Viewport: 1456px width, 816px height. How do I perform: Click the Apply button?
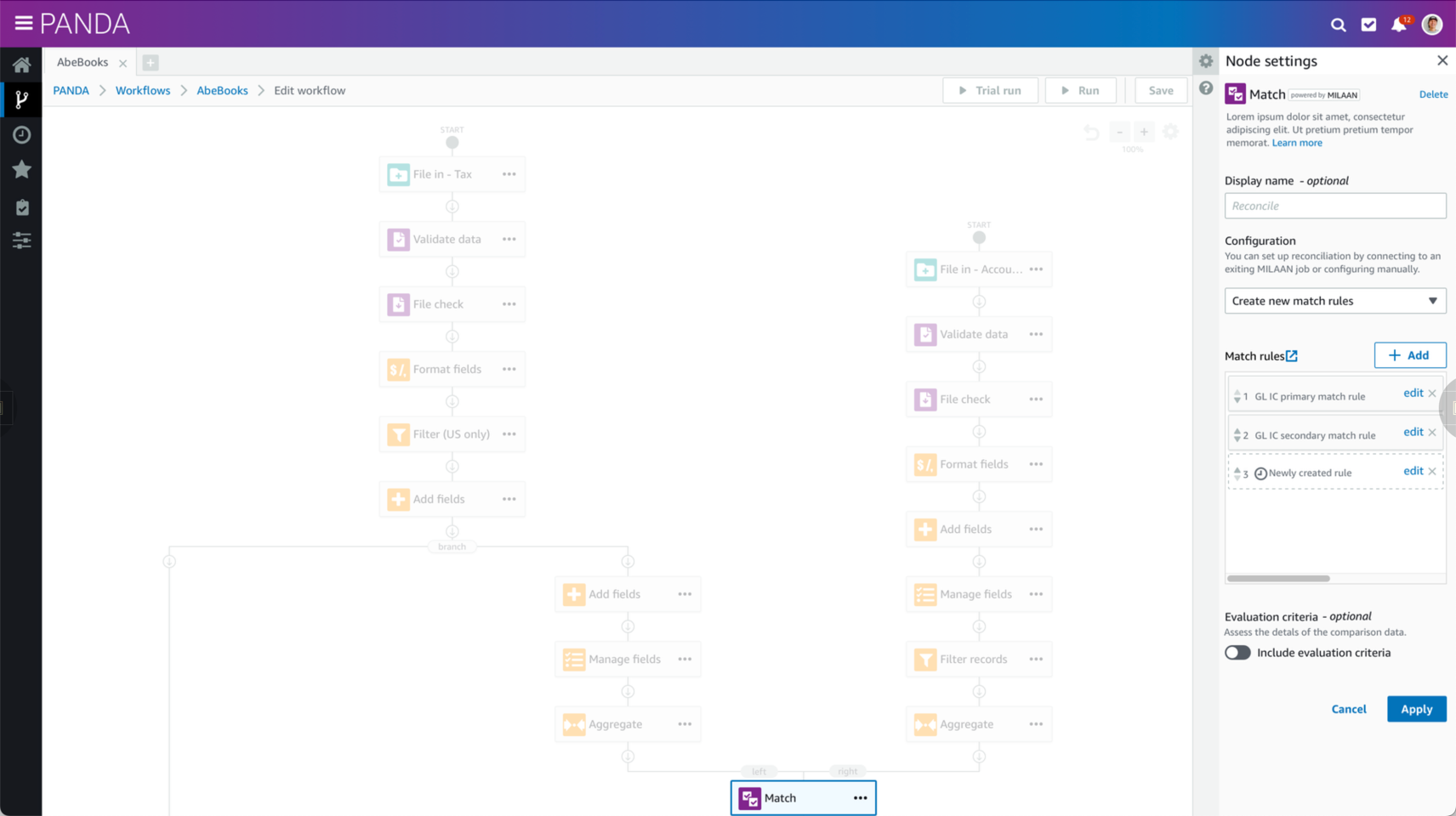pos(1415,708)
